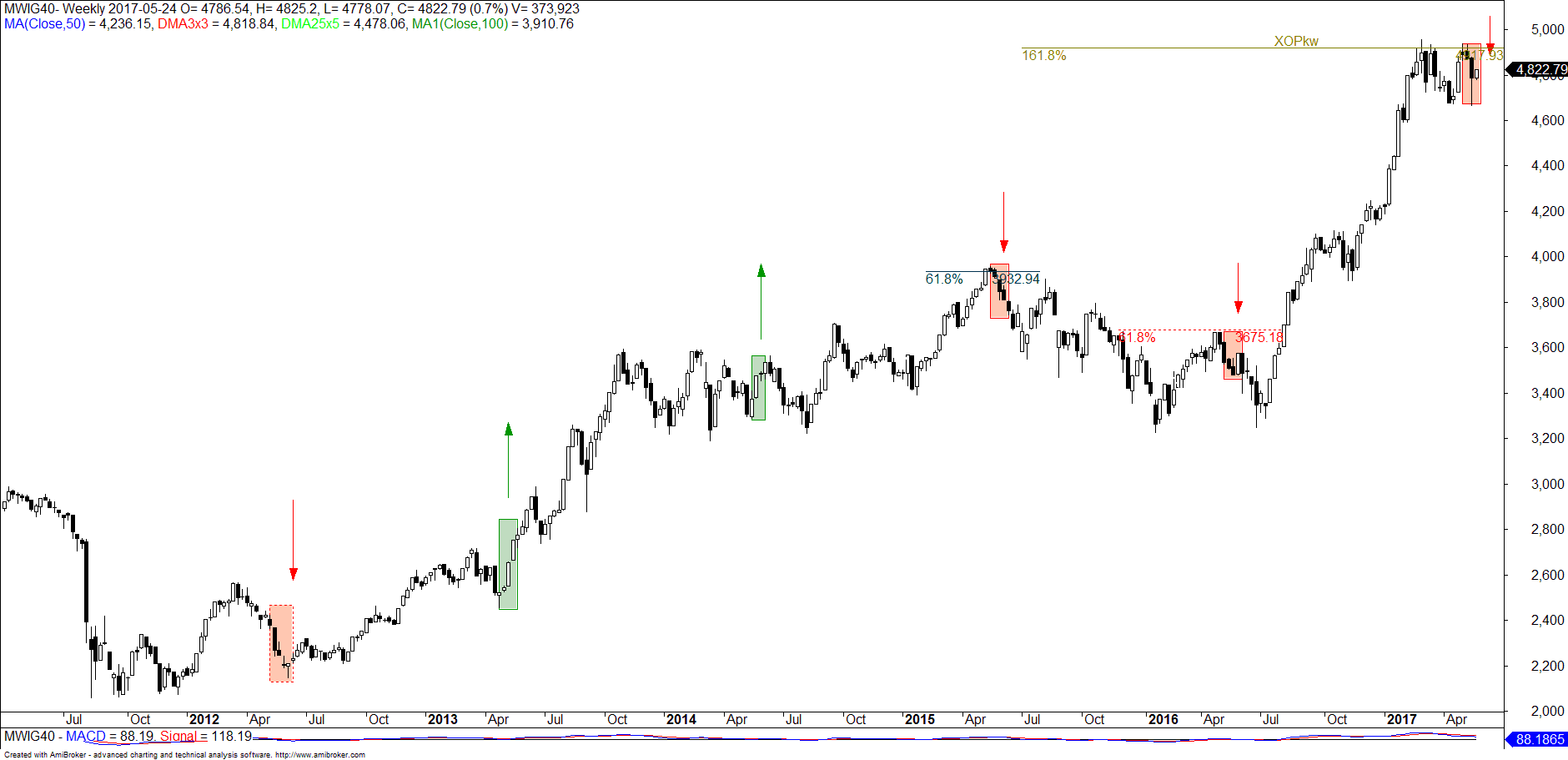The width and height of the screenshot is (1568, 760).
Task: Click the red highlighted box at the 2015 peak
Action: pos(999,292)
